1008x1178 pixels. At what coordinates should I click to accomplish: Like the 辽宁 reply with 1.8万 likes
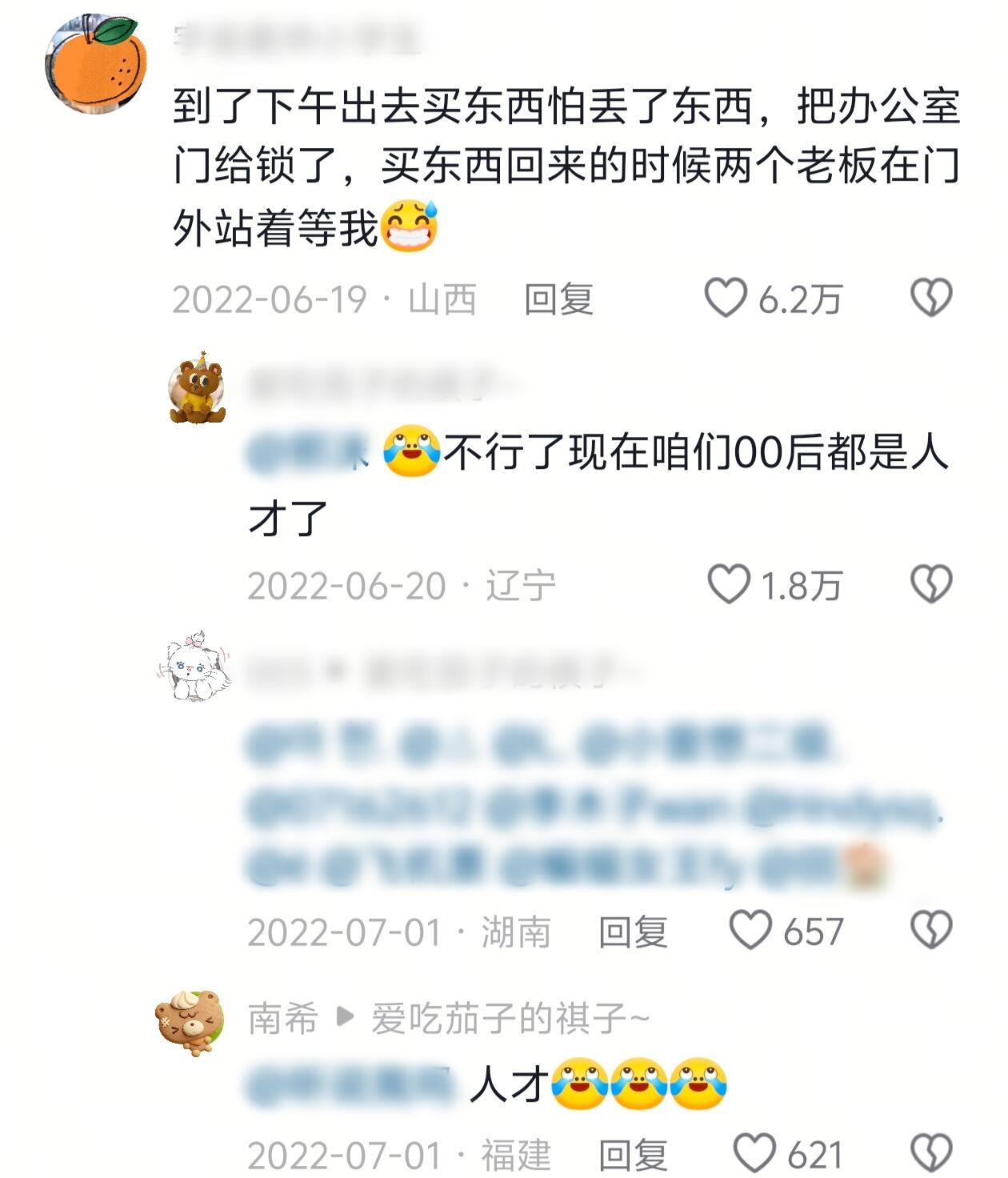pos(729,584)
